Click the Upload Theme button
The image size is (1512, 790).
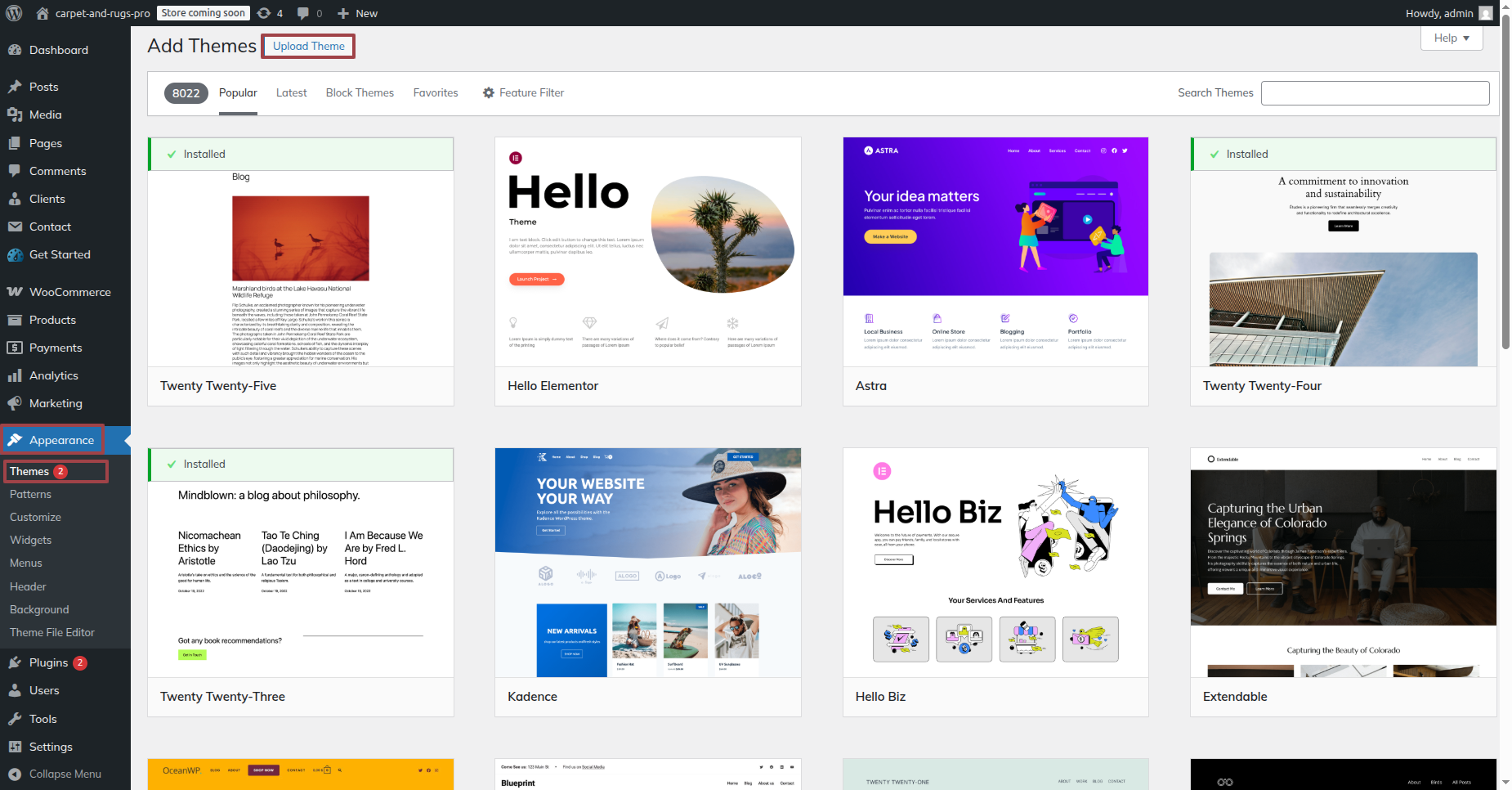click(x=309, y=46)
